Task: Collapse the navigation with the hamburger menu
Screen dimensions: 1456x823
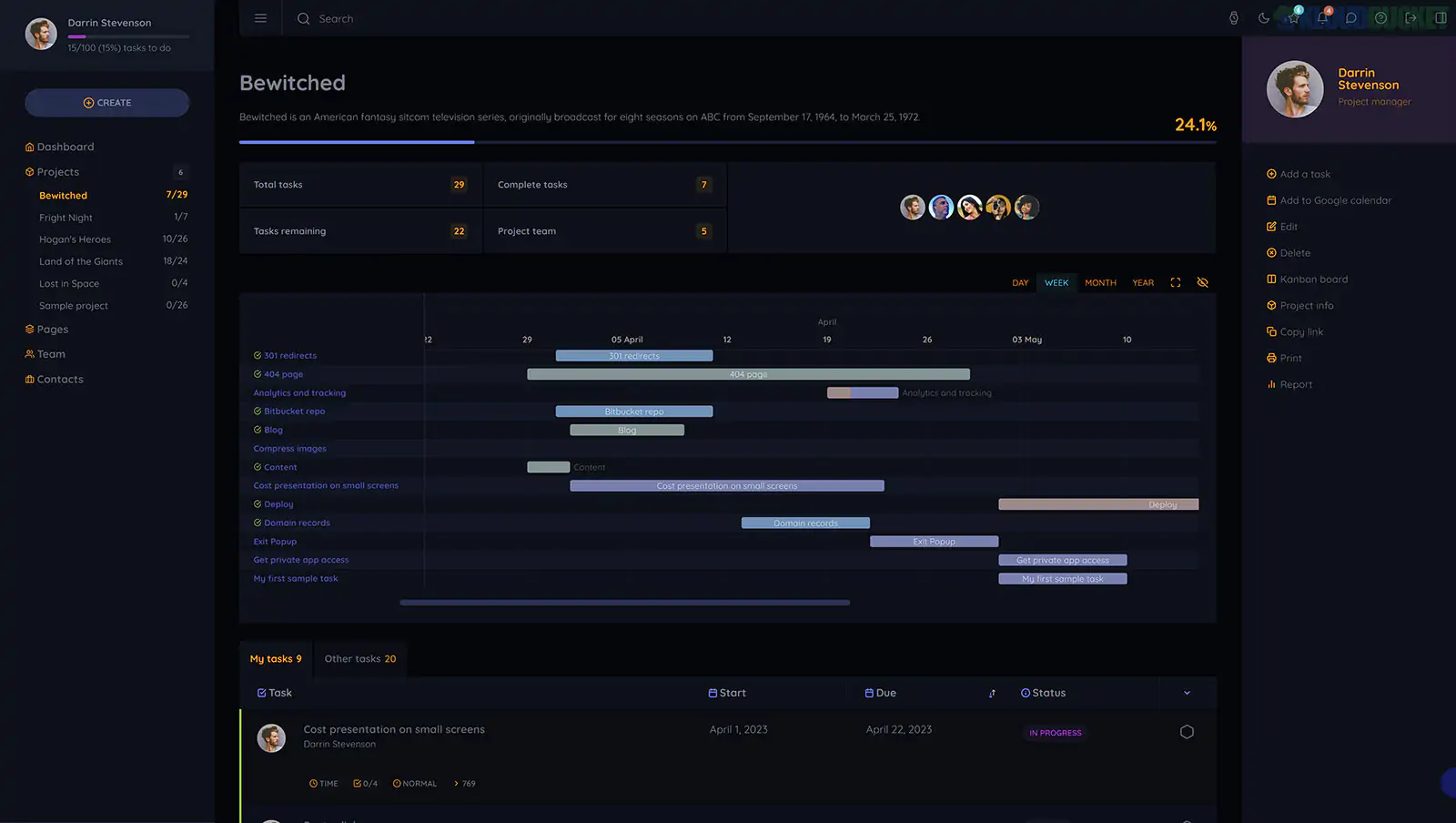Action: tap(260, 17)
